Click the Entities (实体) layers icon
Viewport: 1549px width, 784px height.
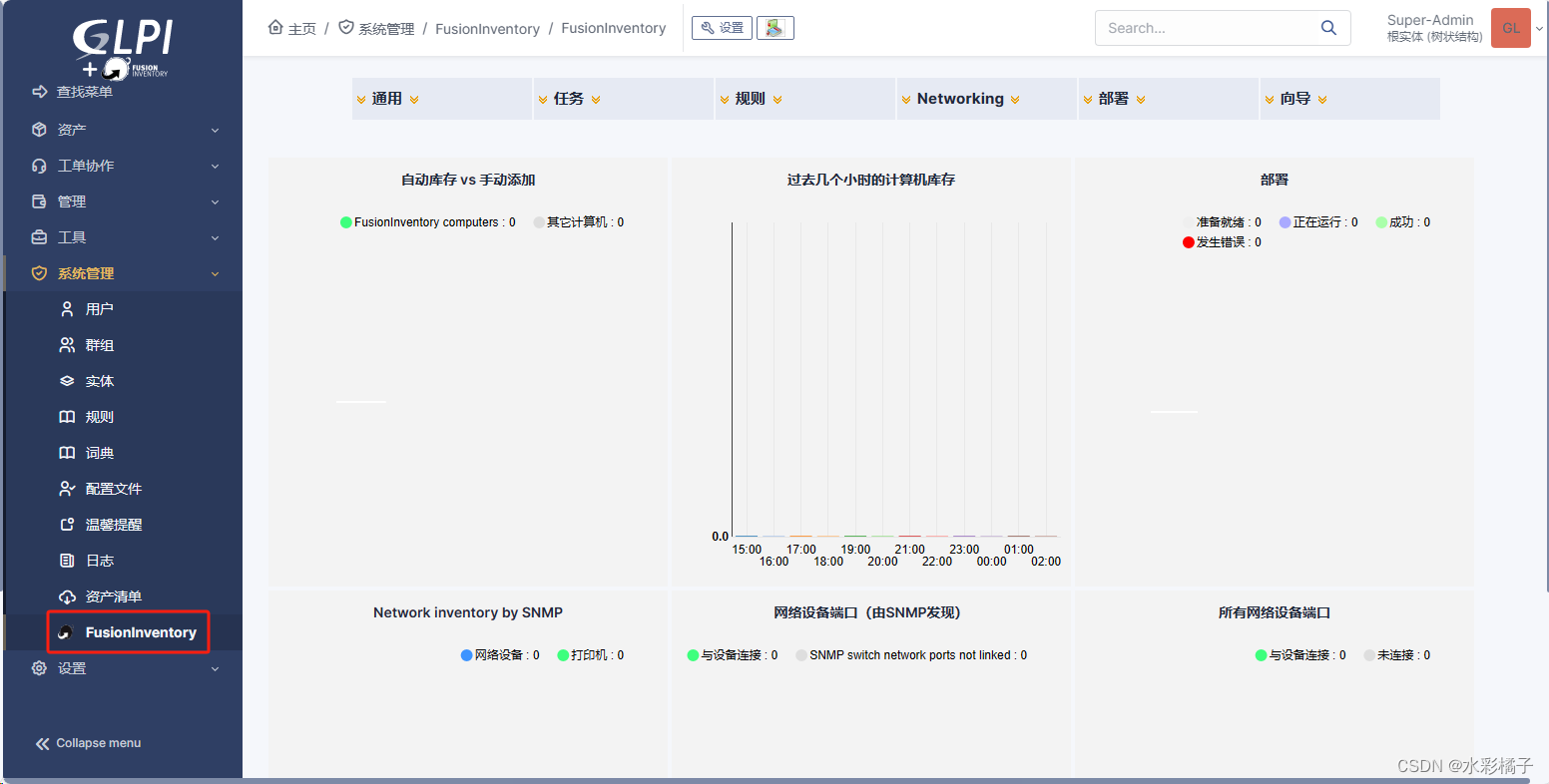(x=67, y=381)
